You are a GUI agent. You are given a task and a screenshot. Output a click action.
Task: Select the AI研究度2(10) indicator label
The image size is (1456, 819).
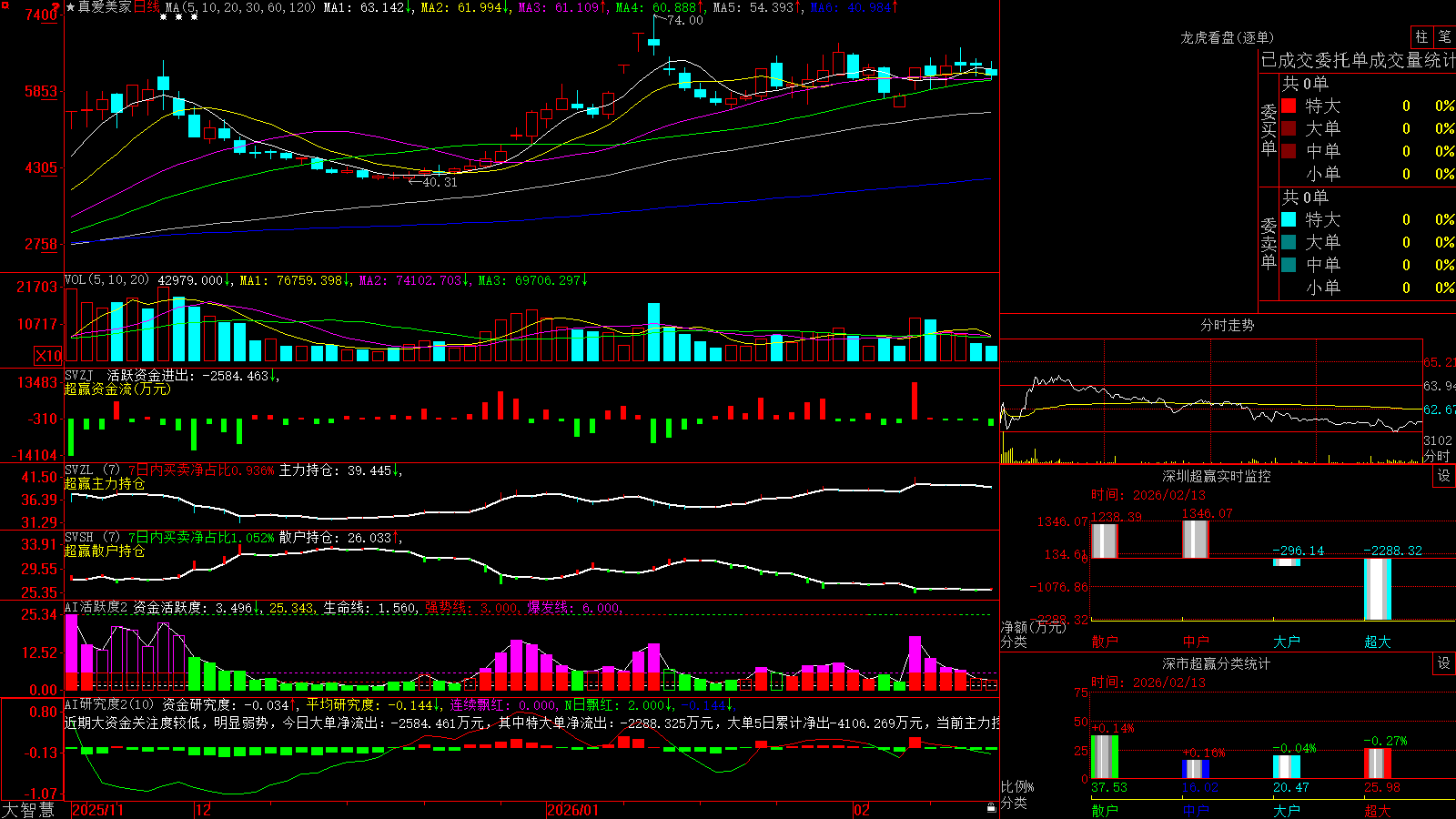pyautogui.click(x=110, y=704)
